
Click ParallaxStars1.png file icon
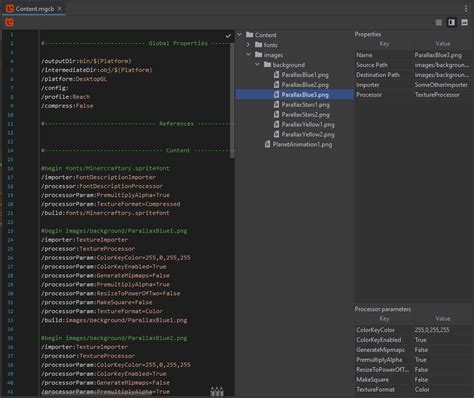tap(276, 104)
